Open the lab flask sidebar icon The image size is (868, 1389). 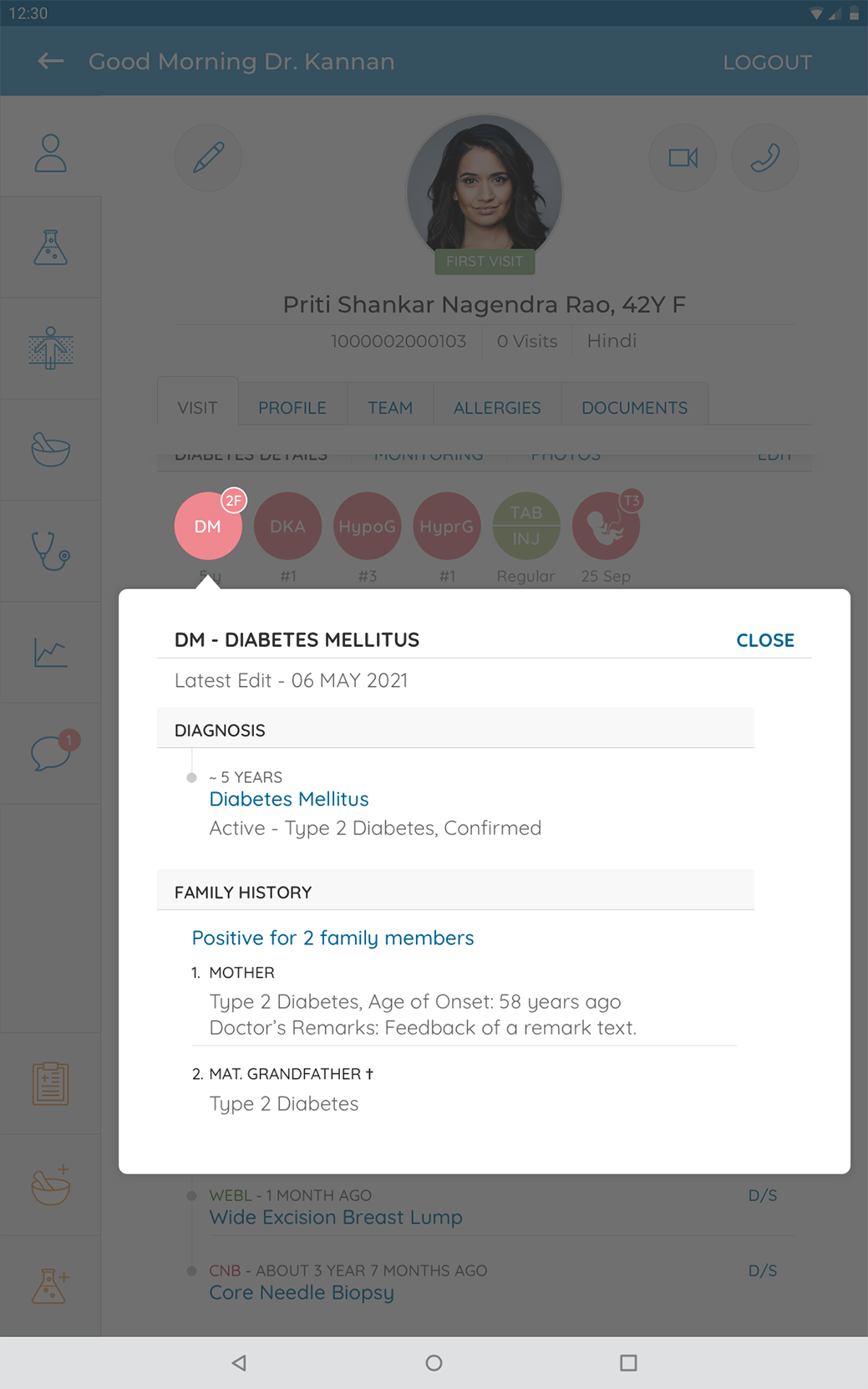50,248
